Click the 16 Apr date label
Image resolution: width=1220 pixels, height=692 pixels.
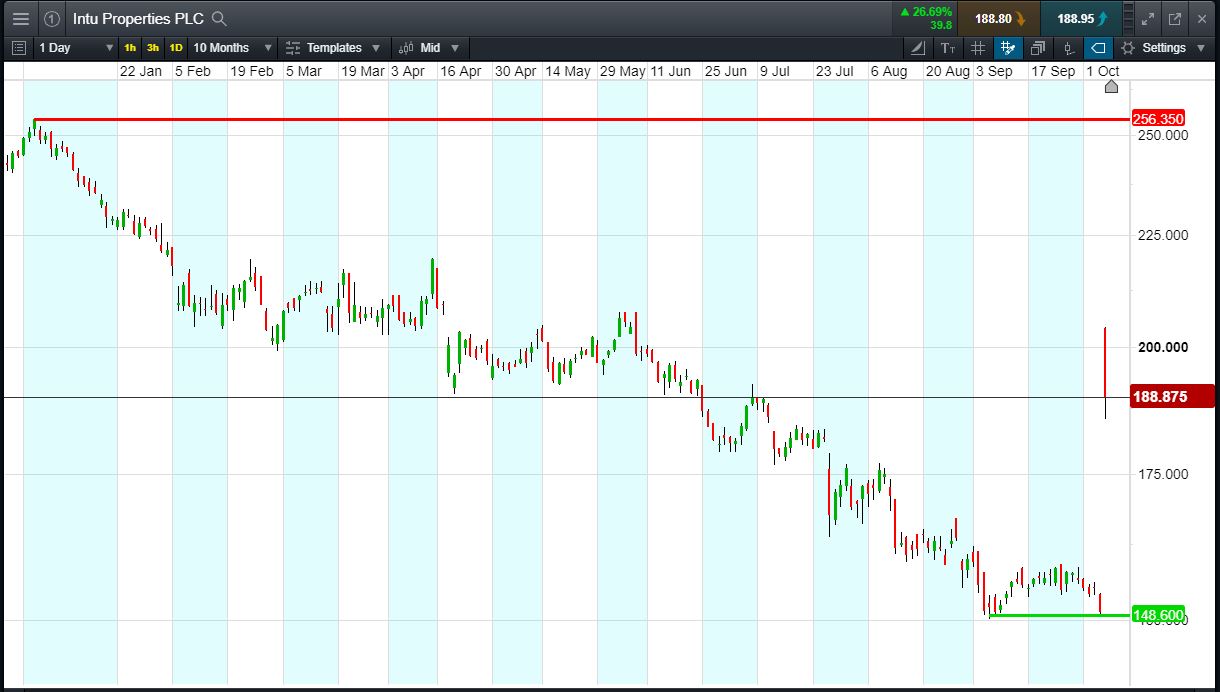[x=460, y=71]
